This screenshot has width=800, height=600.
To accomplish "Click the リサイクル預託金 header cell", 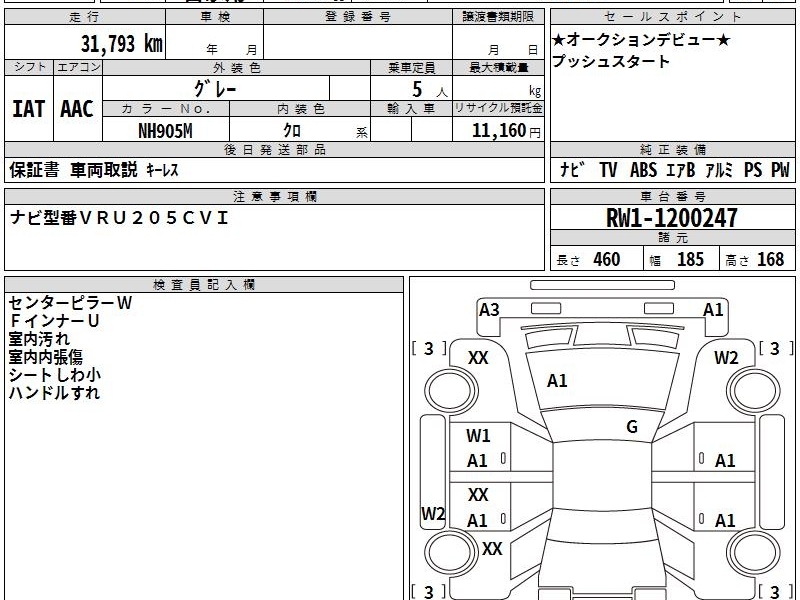I will point(498,109).
